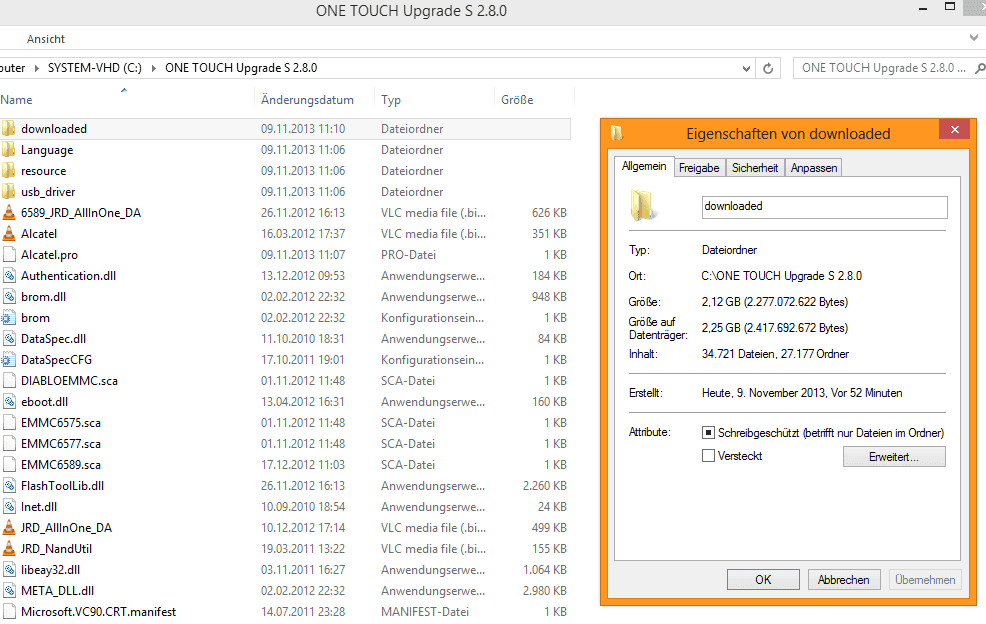This screenshot has height=624, width=986.
Task: Click gear config icon for brom
Action: (x=8, y=318)
